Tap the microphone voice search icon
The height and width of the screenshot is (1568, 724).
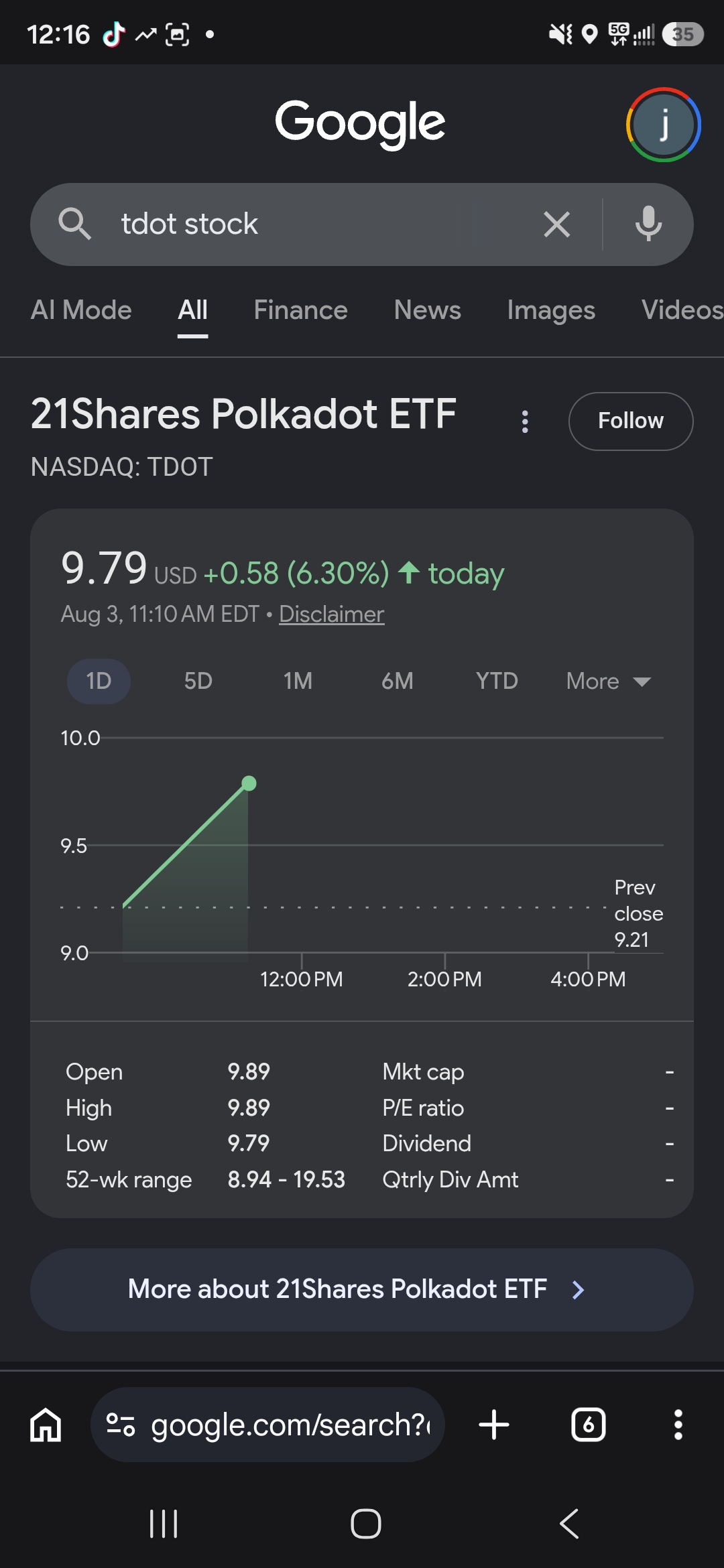coord(648,224)
